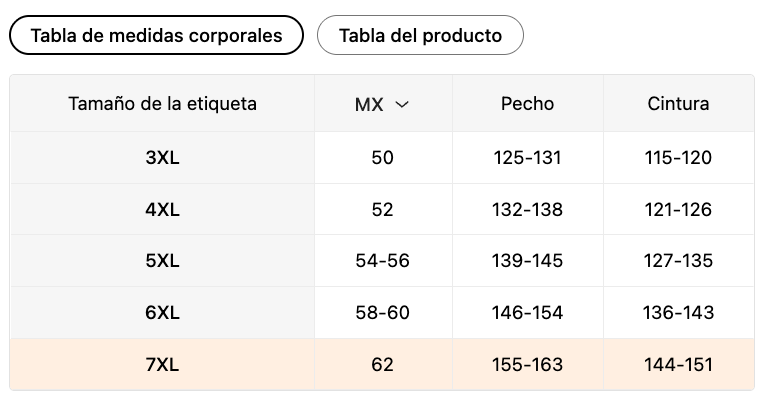Viewport: 776px width, 404px height.
Task: Switch to Tabla de medidas corporales tab
Action: (156, 35)
